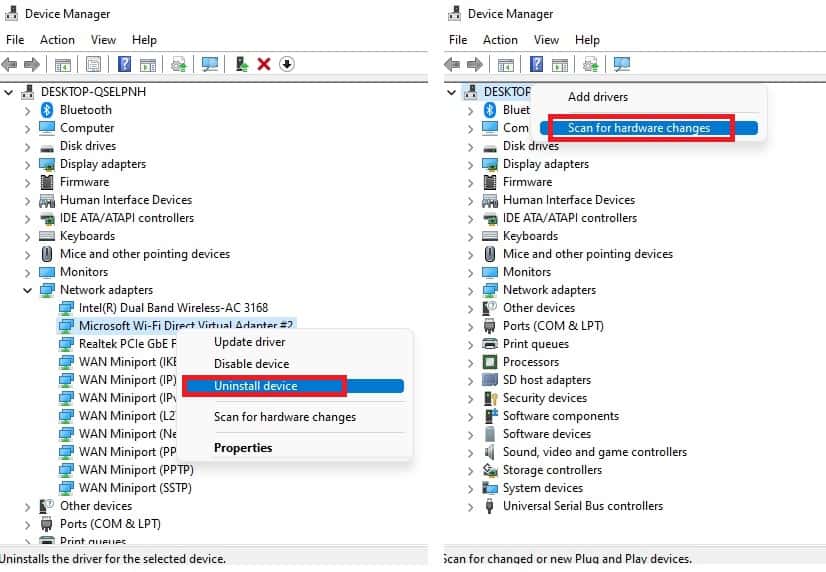Open the View menu in the right window
The height and width of the screenshot is (572, 826).
(x=546, y=40)
